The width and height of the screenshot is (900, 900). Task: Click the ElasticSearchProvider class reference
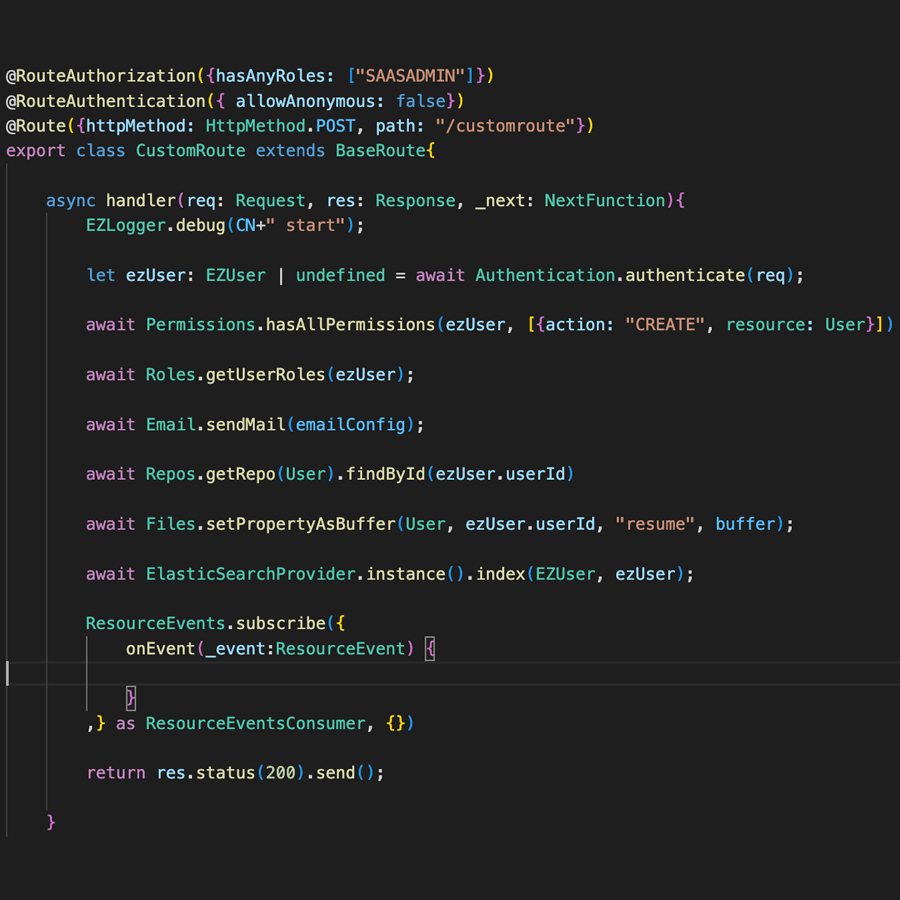(250, 574)
